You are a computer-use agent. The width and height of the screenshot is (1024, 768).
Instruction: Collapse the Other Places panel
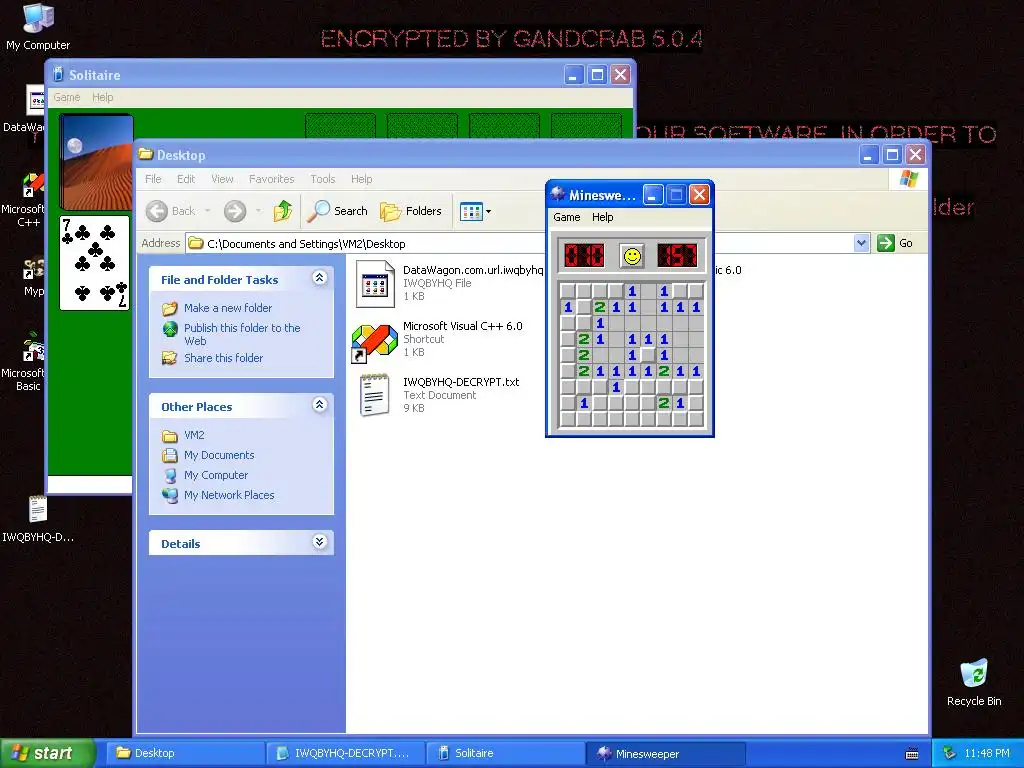coord(319,404)
